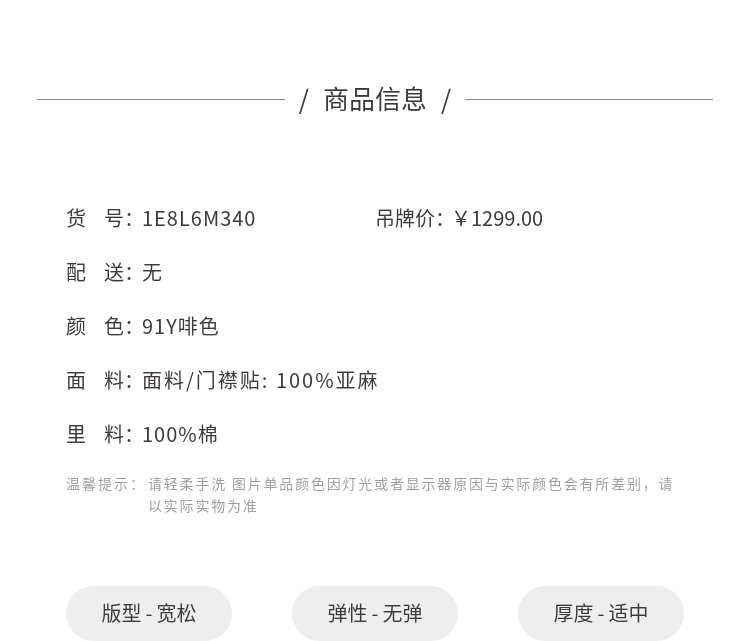
Task: Select the 配送 label
Action: [95, 273]
